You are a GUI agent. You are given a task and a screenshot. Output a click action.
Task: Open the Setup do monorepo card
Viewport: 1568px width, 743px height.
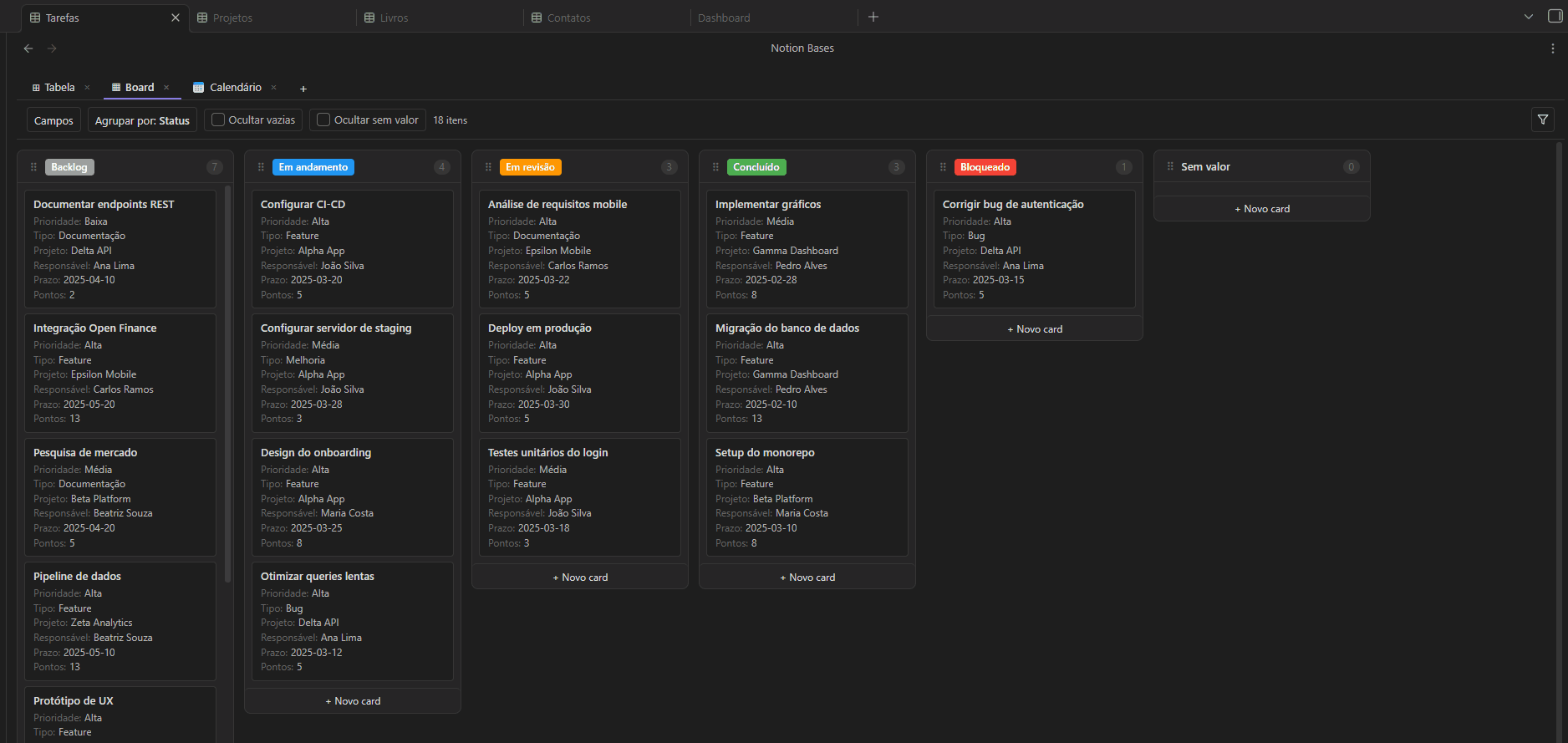coord(807,497)
